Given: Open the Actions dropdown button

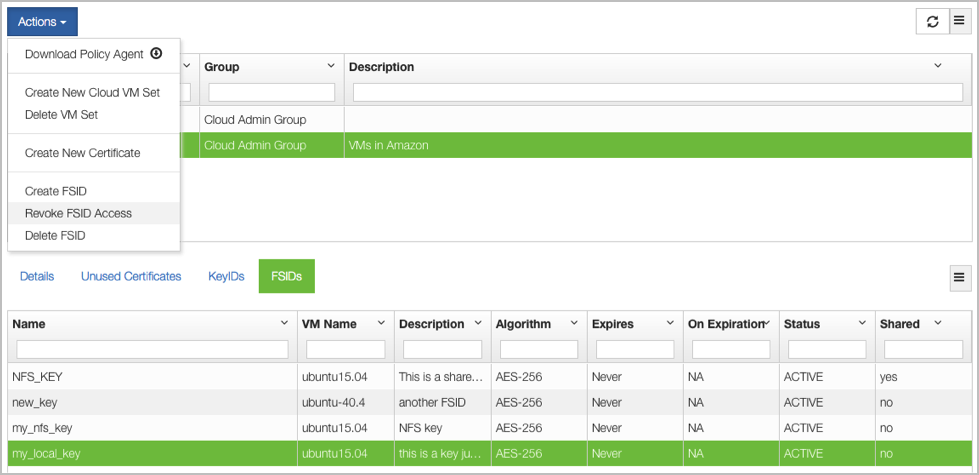Looking at the screenshot, I should (42, 22).
